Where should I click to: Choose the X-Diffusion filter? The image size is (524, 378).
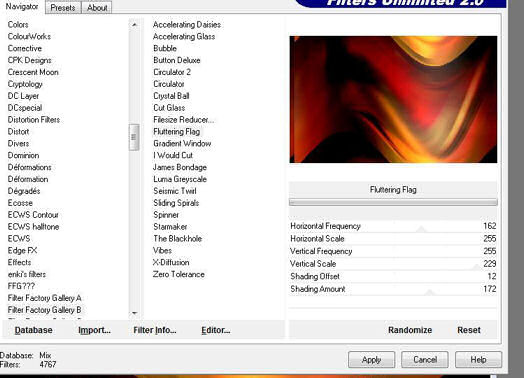click(x=171, y=262)
